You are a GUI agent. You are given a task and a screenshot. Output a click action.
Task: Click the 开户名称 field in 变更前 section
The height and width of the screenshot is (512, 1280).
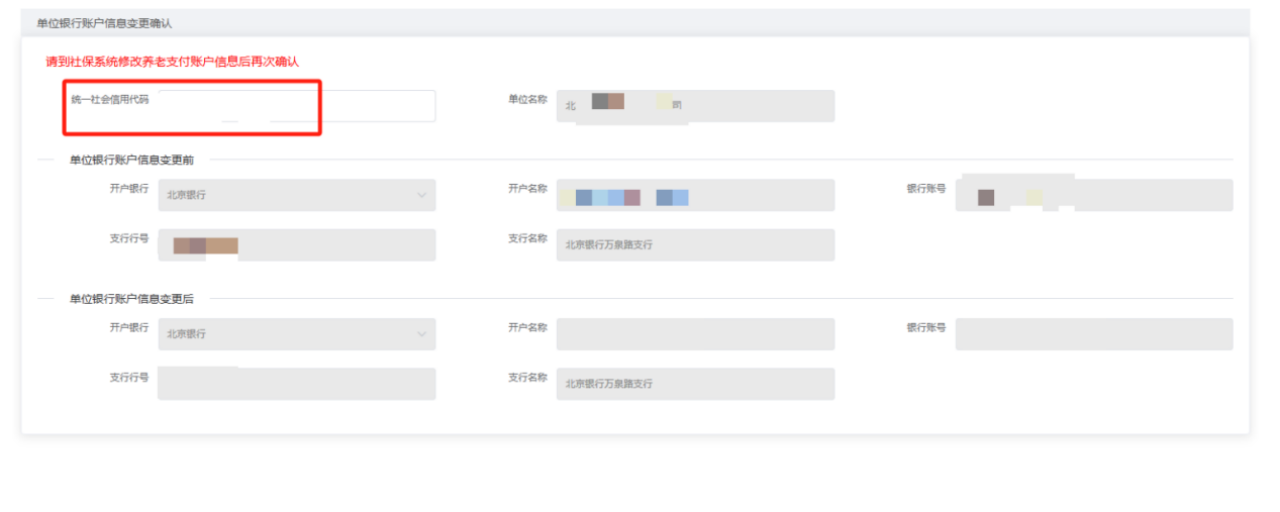(x=695, y=195)
